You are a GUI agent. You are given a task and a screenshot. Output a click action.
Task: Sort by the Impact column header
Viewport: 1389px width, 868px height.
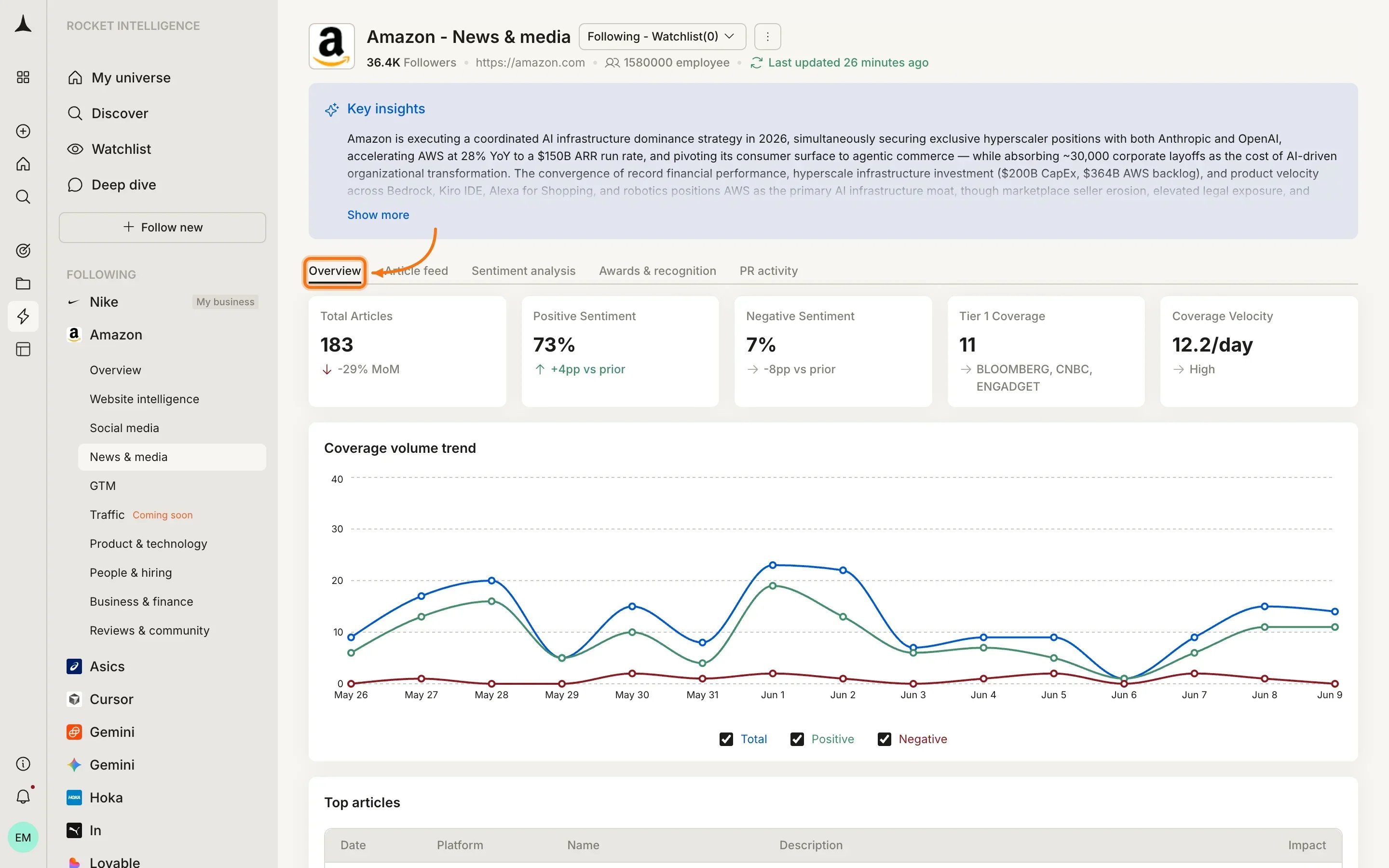coord(1307,845)
